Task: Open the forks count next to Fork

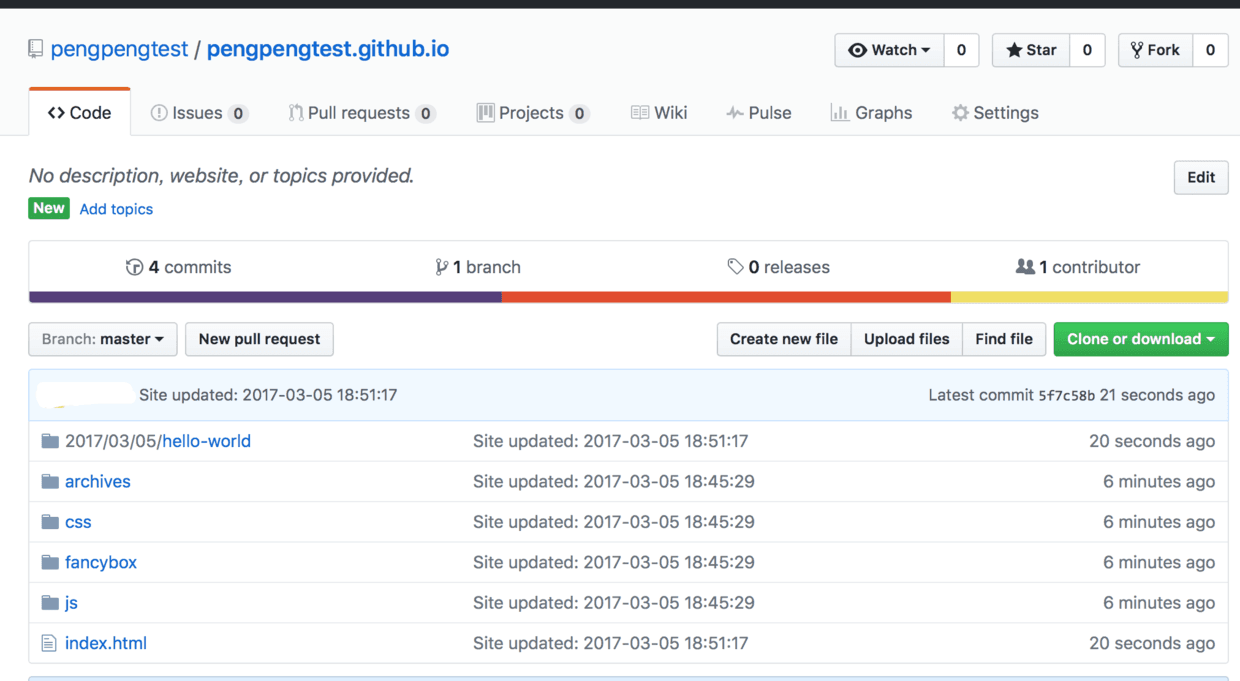Action: click(1210, 50)
